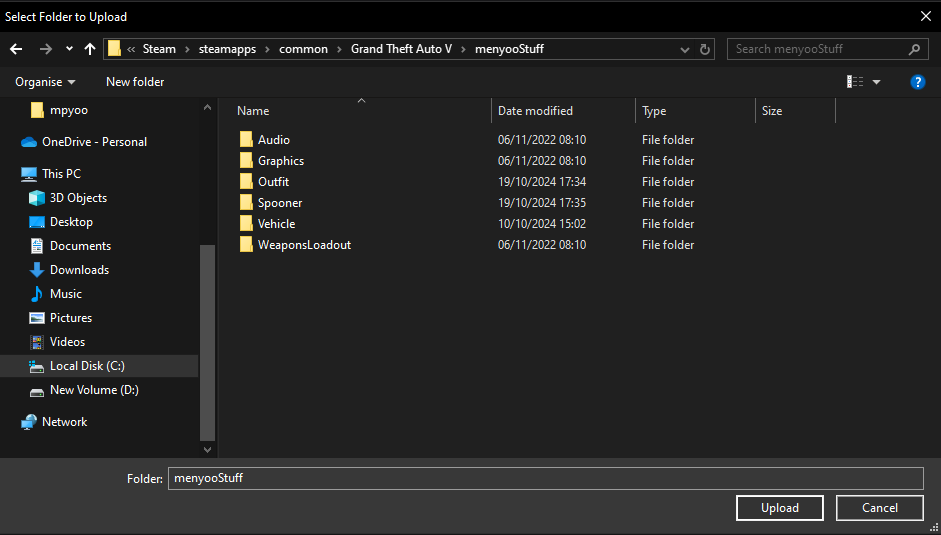Click menyooStuff in the address bar
941x535 pixels.
(x=510, y=49)
